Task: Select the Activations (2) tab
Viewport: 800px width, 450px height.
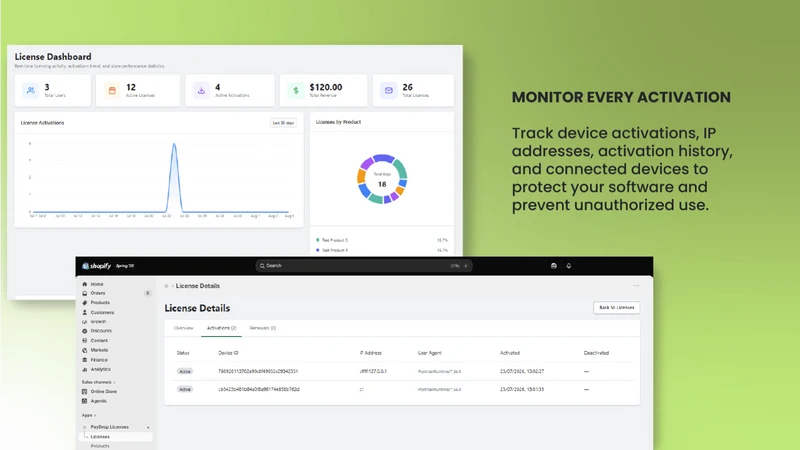Action: click(x=221, y=328)
